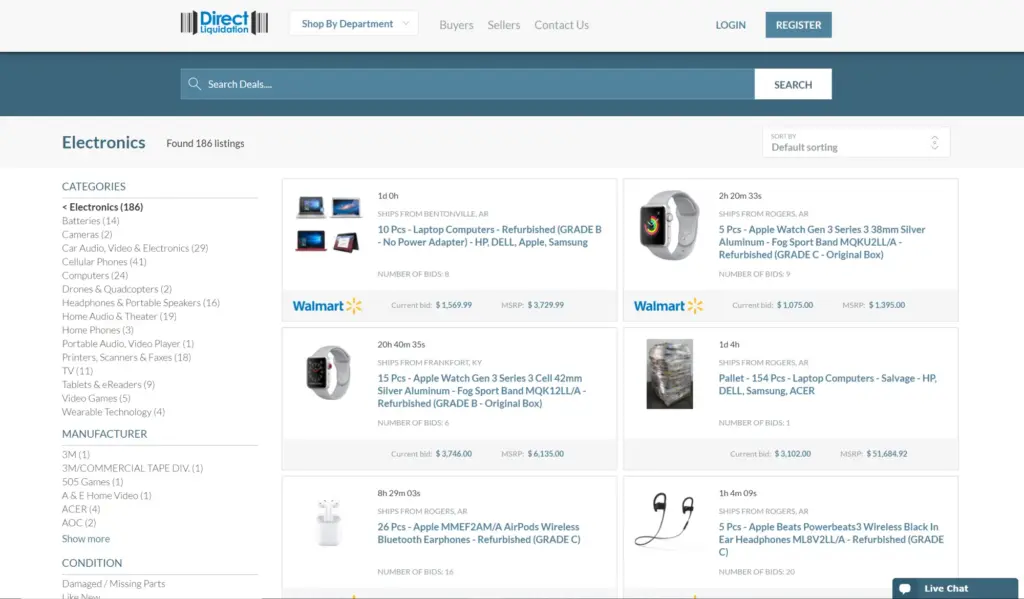Image resolution: width=1024 pixels, height=599 pixels.
Task: Select manufacturer A & E Home Video
Action: tap(106, 496)
